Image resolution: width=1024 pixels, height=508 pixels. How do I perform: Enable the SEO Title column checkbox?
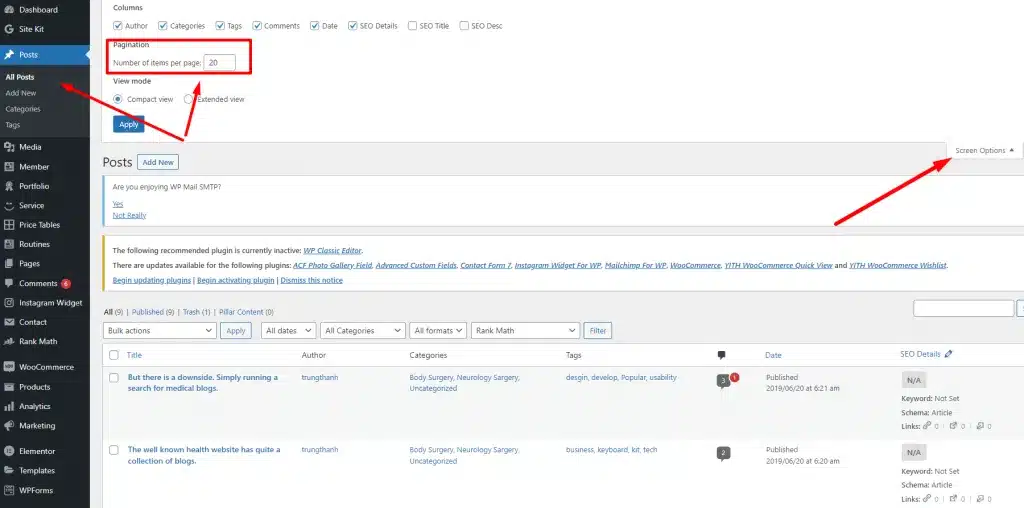[412, 26]
